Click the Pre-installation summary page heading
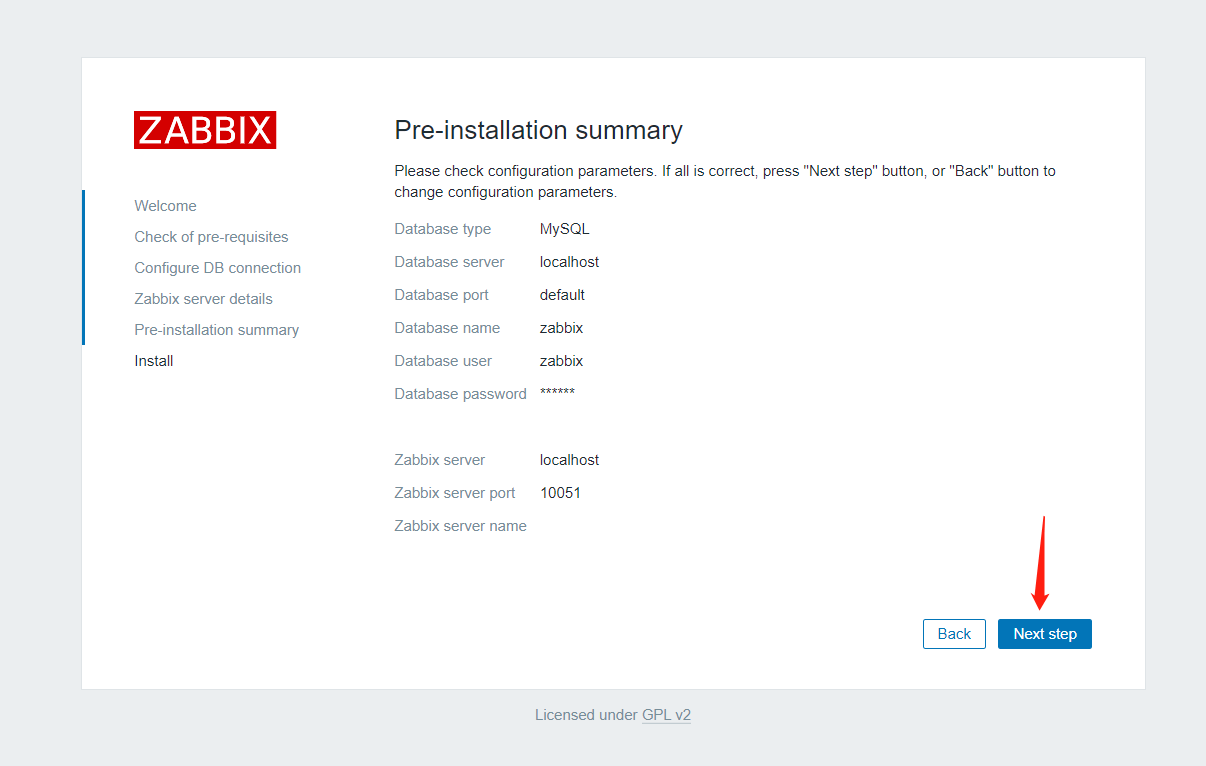 click(539, 130)
